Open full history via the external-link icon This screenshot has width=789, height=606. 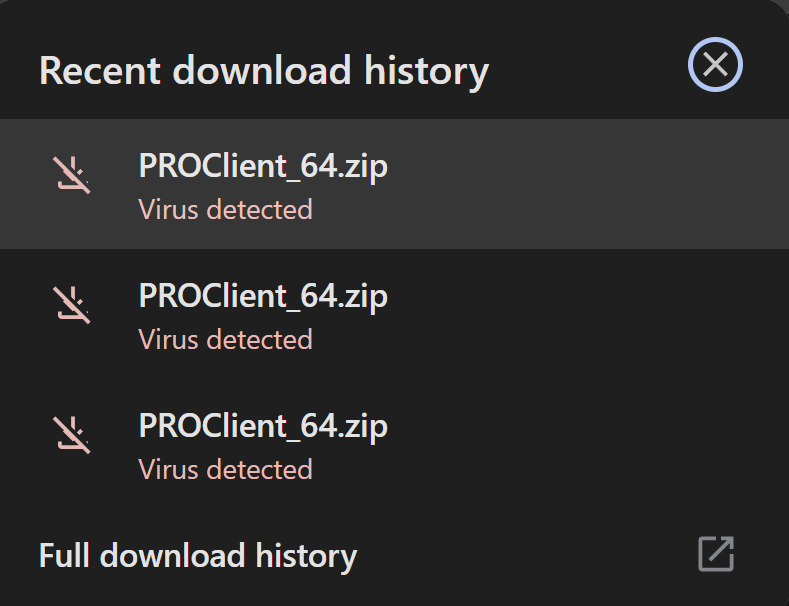tap(716, 555)
